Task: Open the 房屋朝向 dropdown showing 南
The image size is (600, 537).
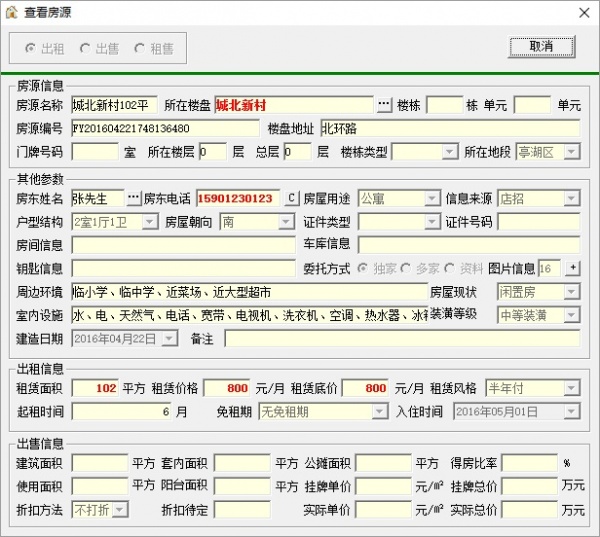Action: coord(286,222)
